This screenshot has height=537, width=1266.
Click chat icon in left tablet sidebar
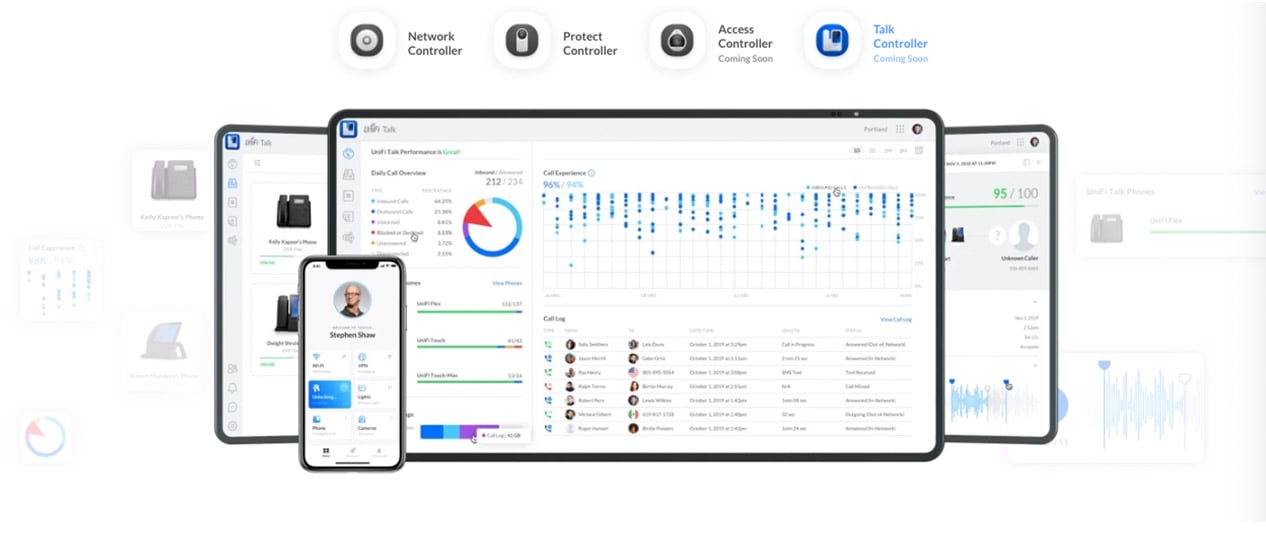[232, 407]
